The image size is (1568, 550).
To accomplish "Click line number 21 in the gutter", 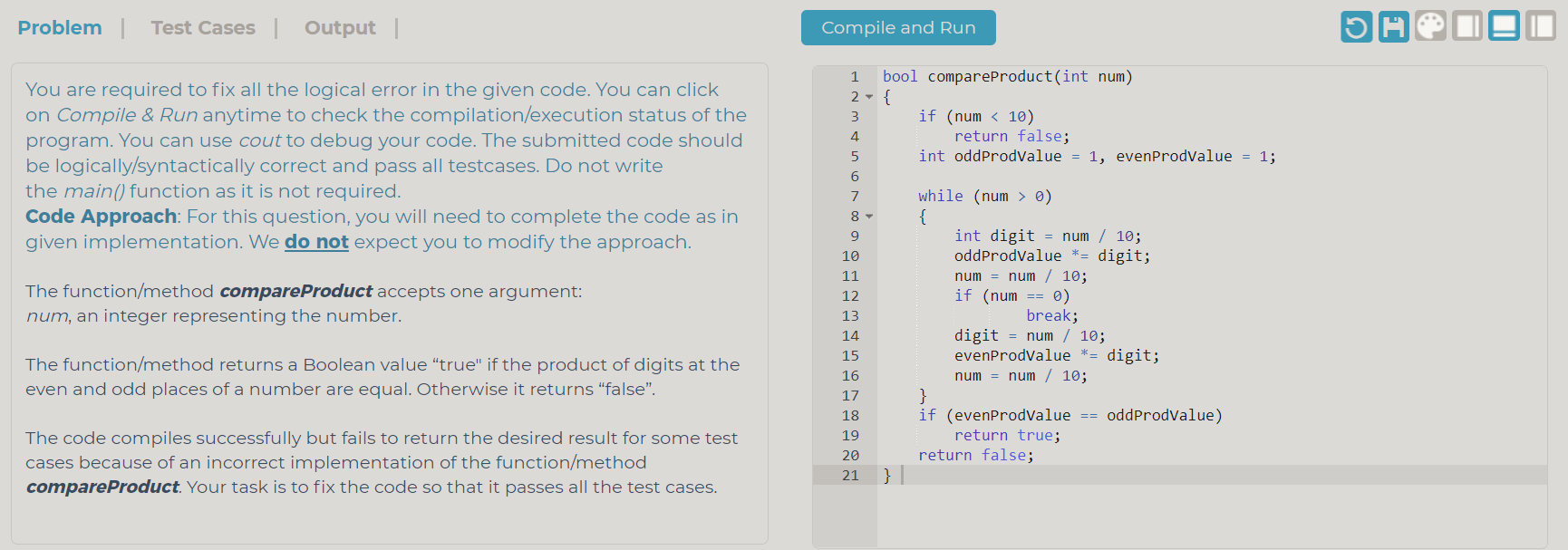I will 850,476.
